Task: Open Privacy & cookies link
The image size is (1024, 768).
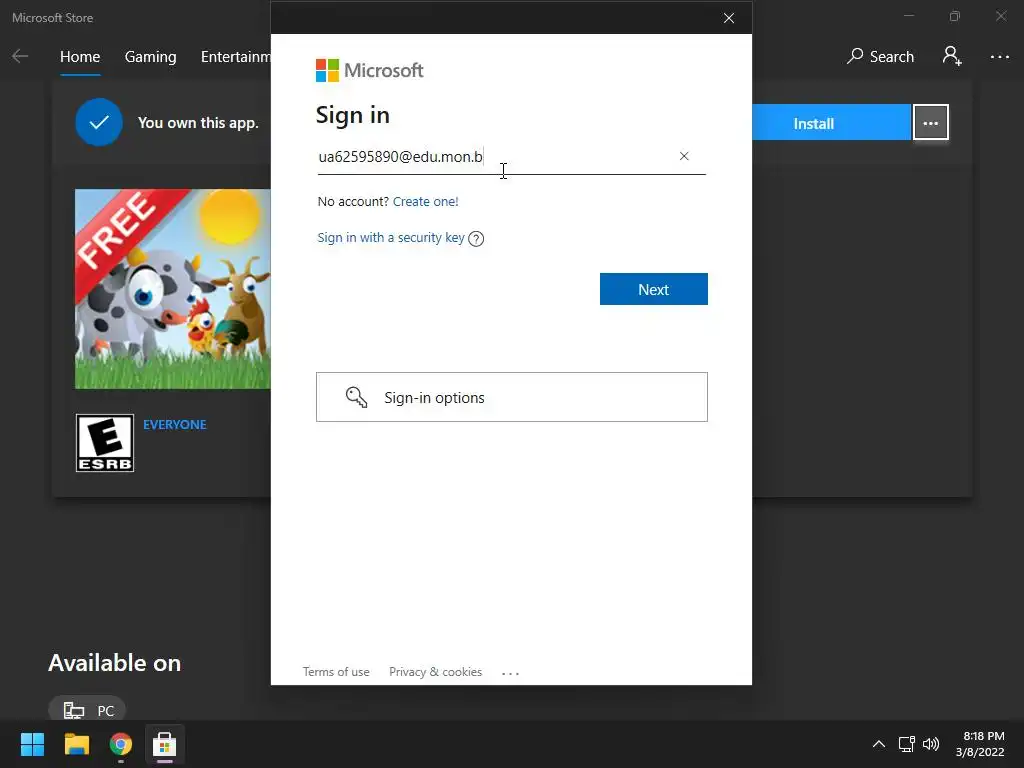Action: (436, 672)
